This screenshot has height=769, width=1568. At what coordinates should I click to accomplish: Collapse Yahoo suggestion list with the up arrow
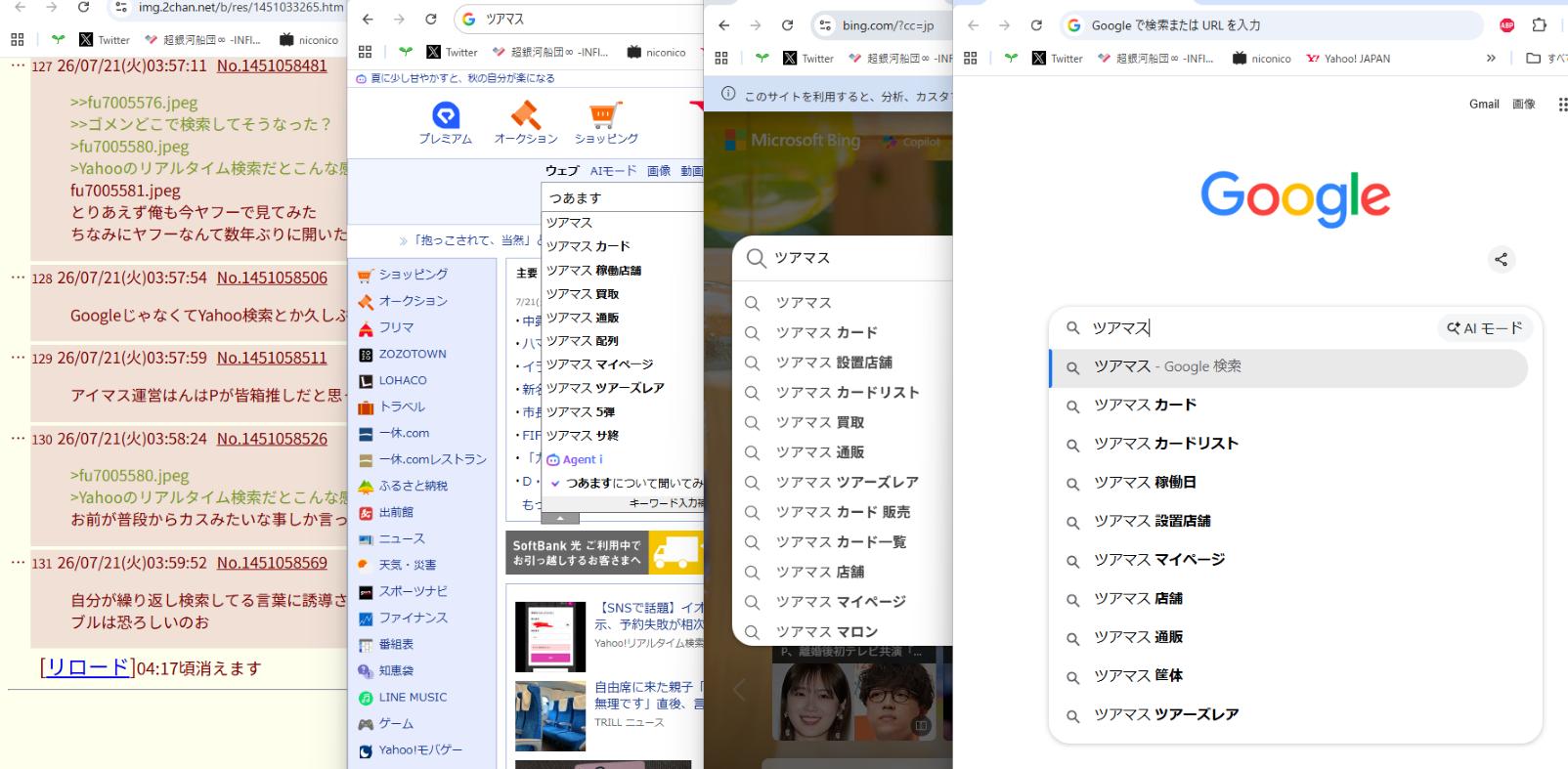click(x=560, y=518)
